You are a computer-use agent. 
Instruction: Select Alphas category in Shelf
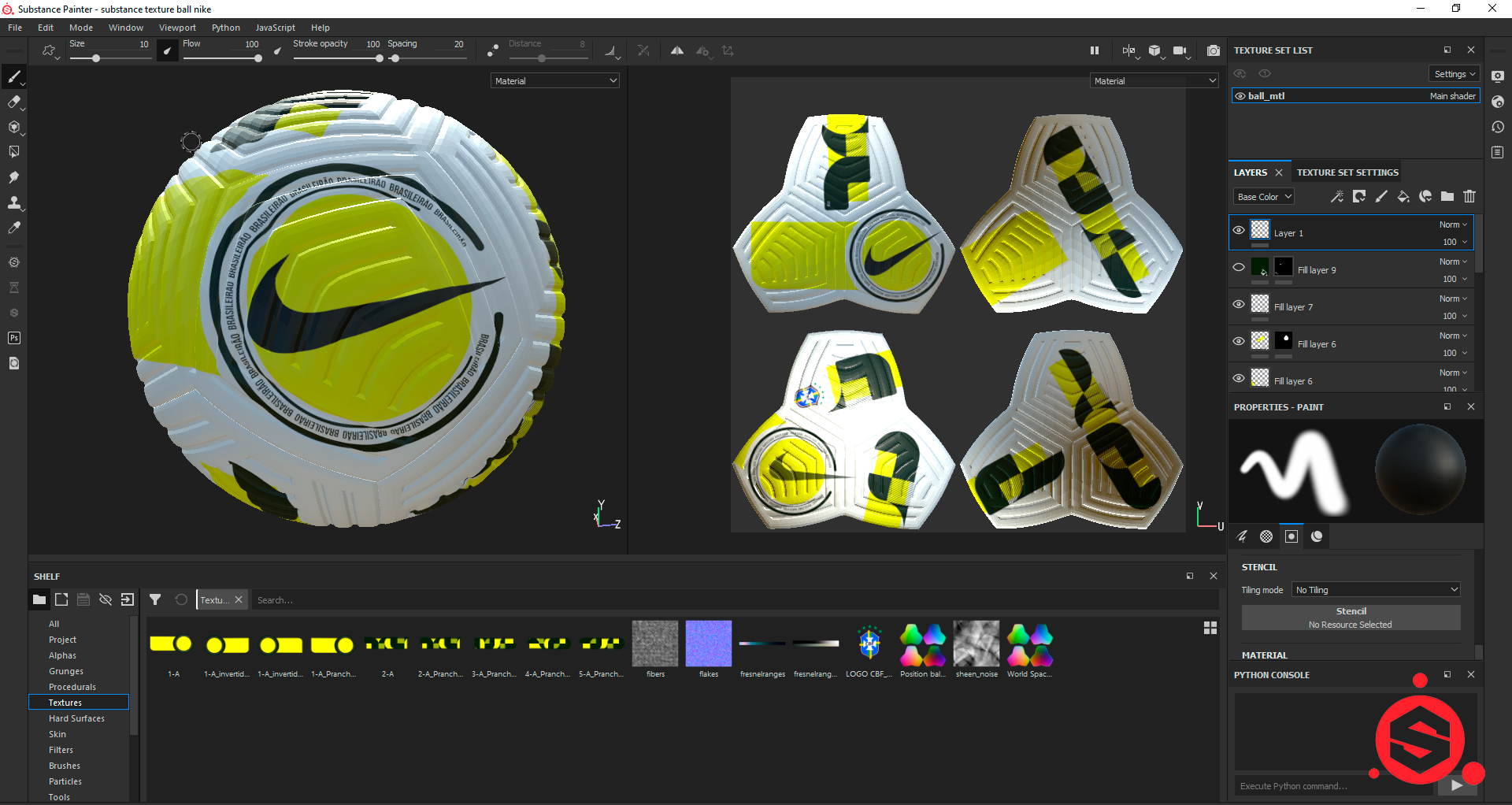click(x=62, y=655)
